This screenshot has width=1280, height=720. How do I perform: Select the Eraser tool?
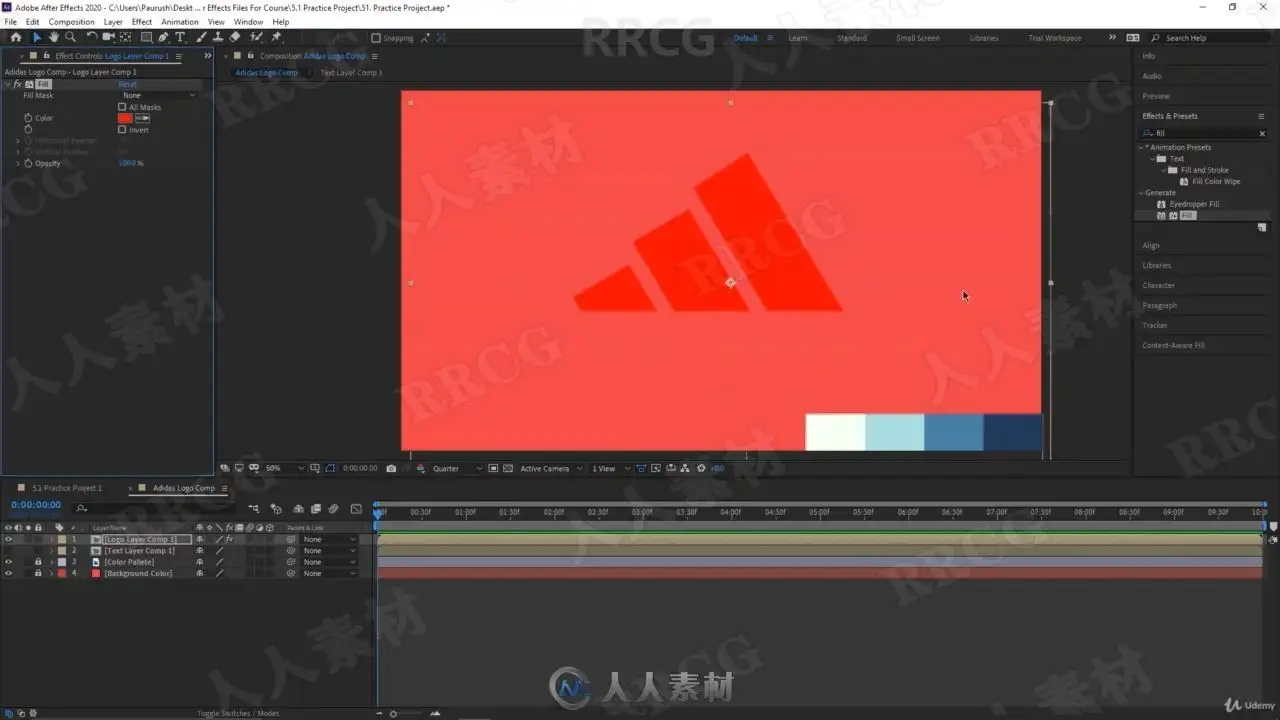(x=235, y=38)
